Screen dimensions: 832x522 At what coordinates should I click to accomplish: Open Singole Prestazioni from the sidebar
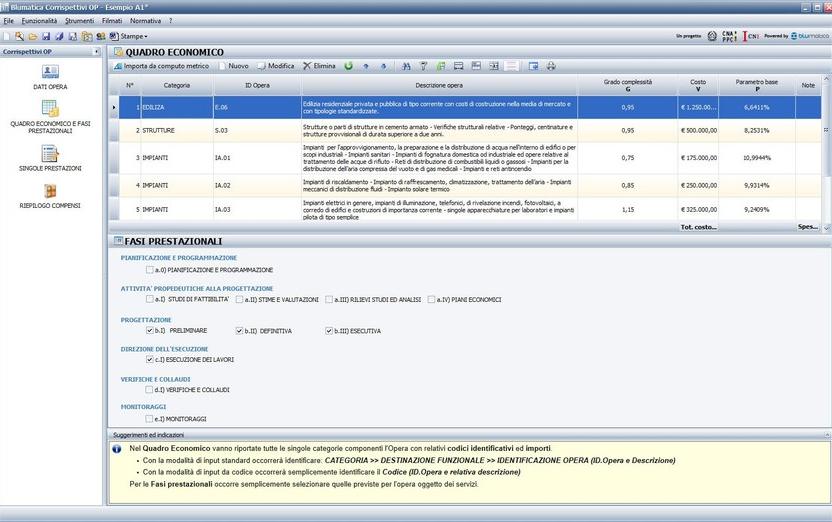tap(50, 154)
